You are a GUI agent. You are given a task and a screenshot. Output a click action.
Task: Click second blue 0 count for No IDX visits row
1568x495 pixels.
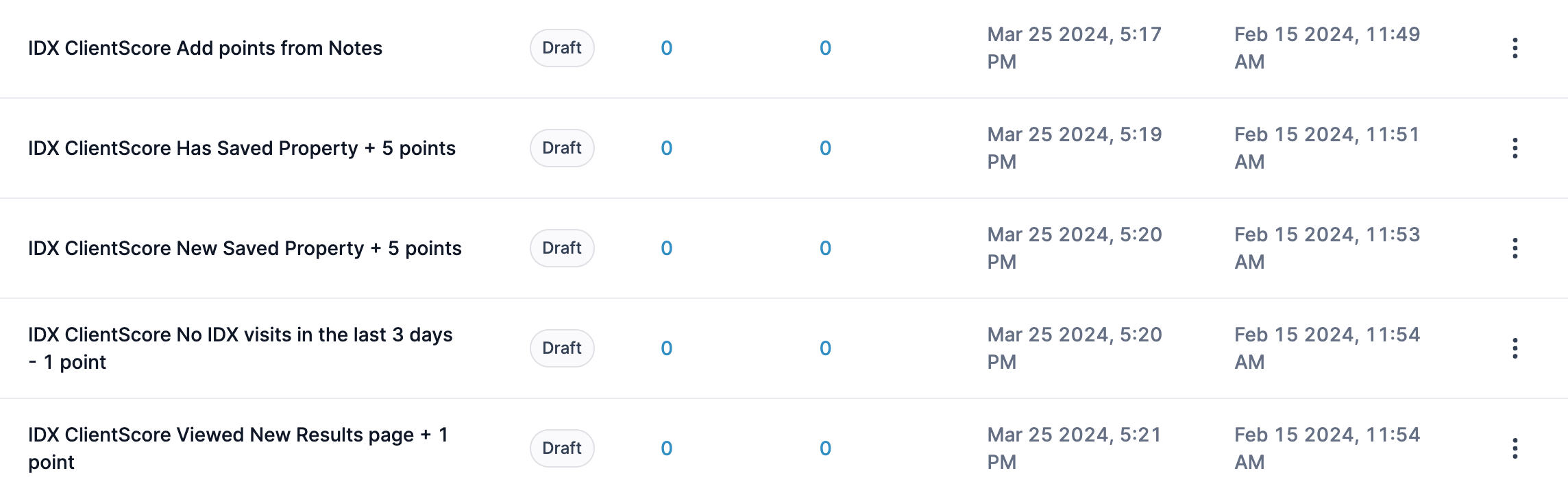point(825,348)
